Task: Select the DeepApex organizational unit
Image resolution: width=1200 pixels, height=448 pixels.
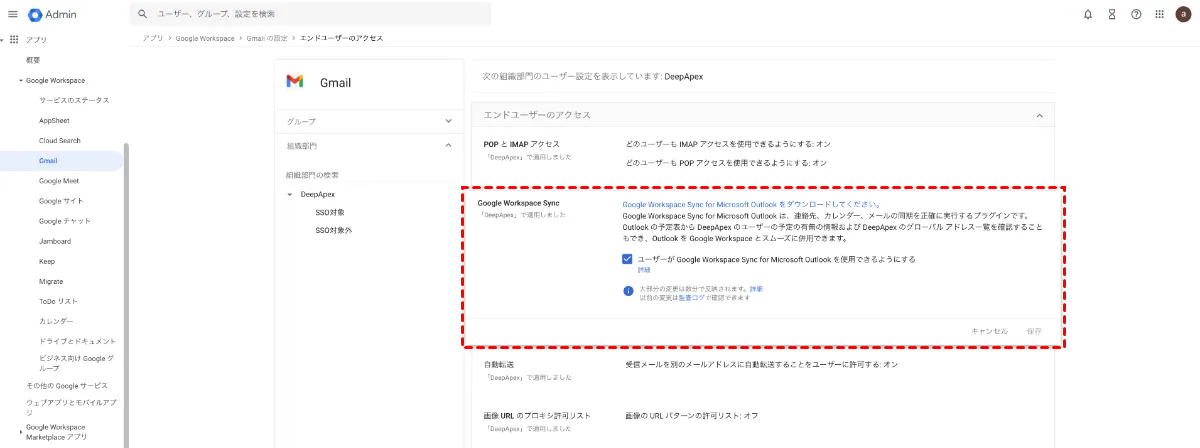Action: 318,194
